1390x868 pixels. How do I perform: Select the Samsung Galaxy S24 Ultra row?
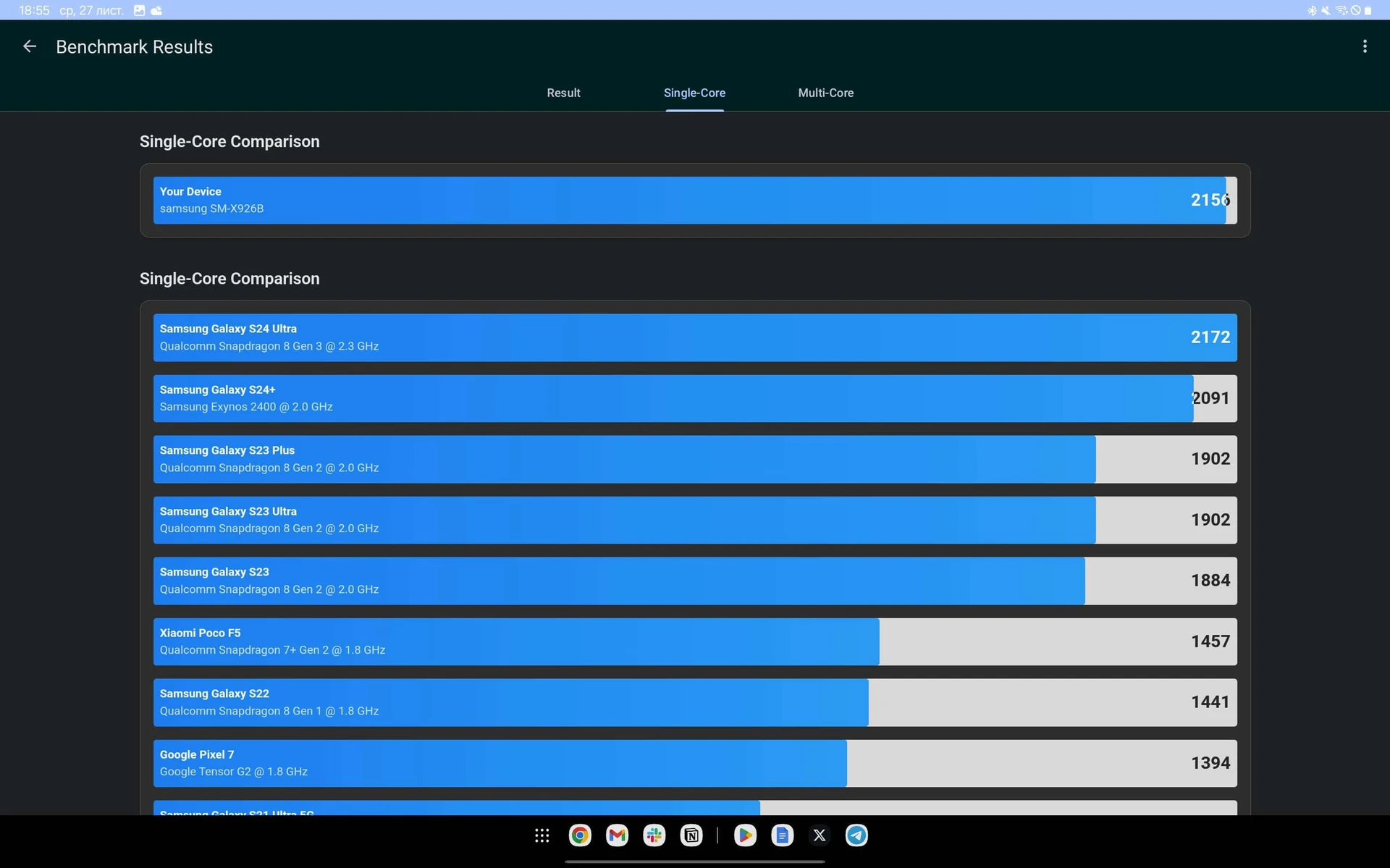click(x=695, y=337)
